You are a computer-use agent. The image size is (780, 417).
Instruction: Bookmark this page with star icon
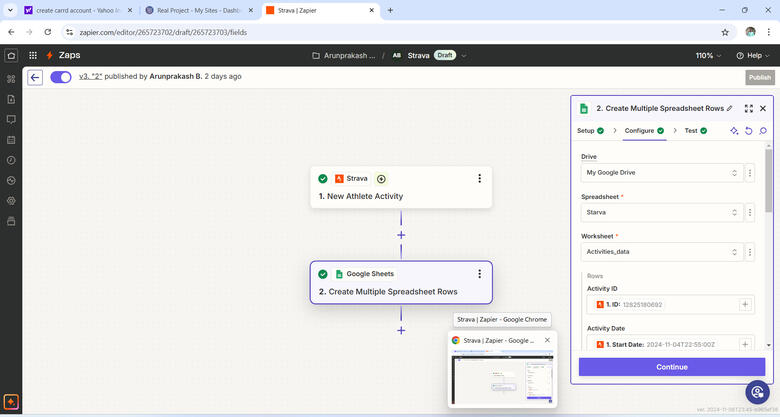(x=725, y=32)
